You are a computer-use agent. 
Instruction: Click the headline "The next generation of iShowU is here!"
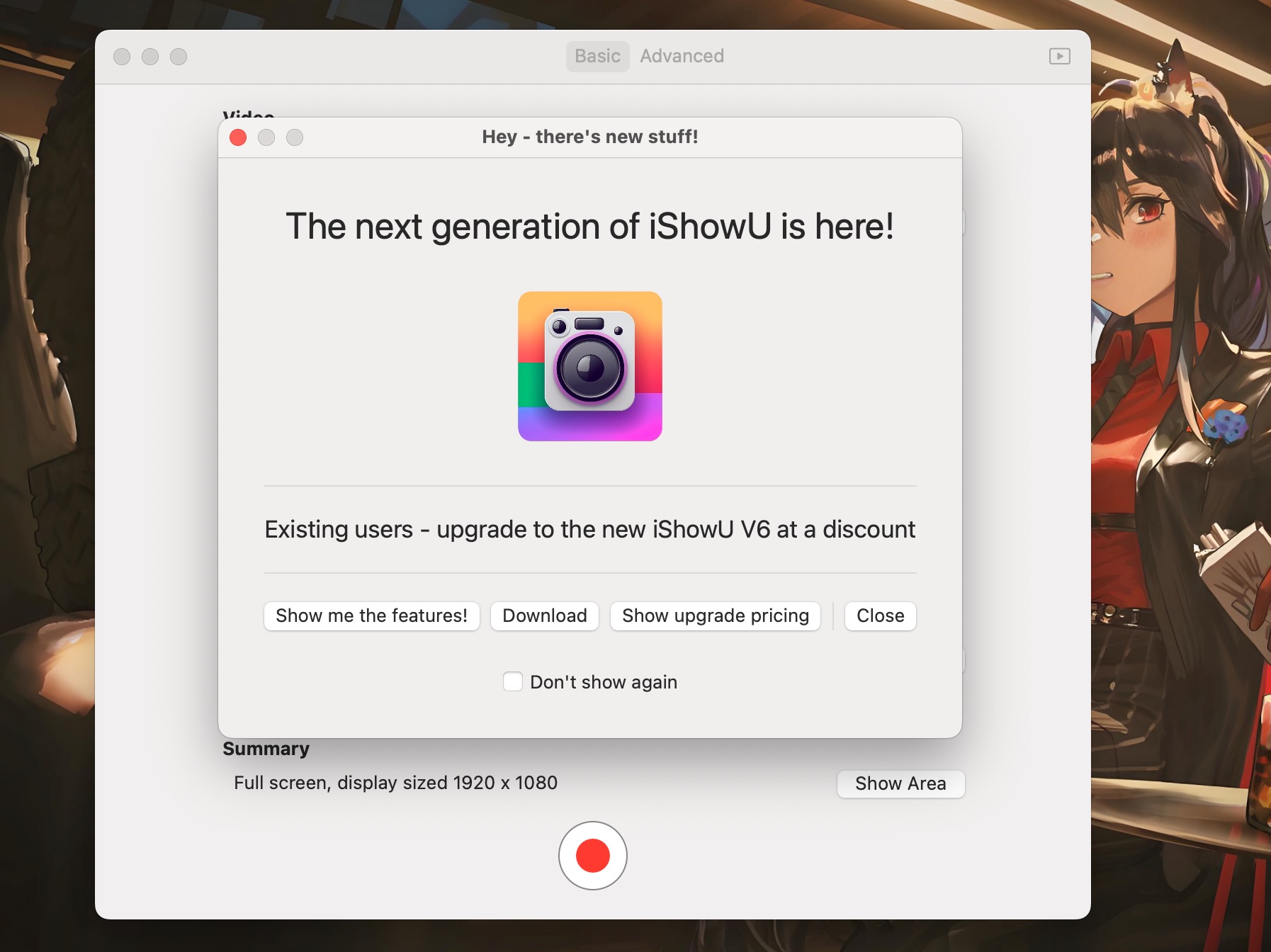click(589, 227)
